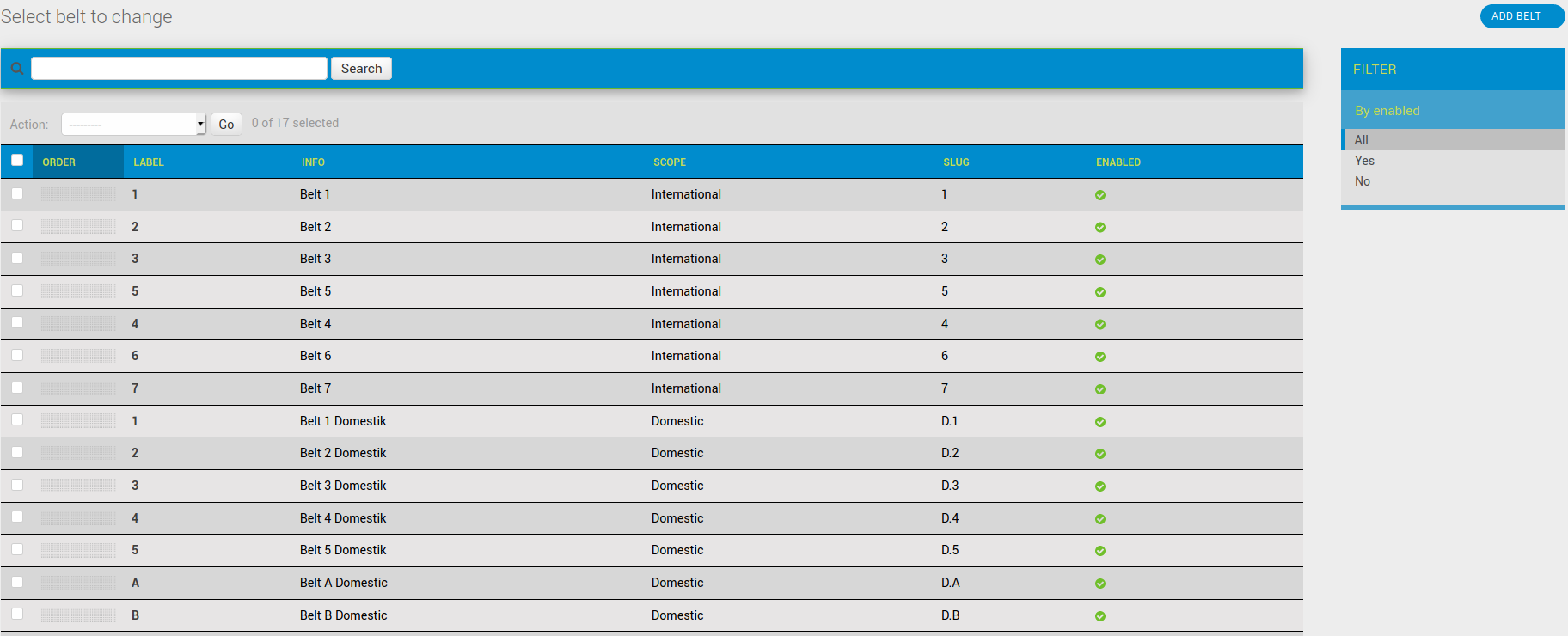Focus the belt search text field
The height and width of the screenshot is (636, 1568).
(x=179, y=69)
